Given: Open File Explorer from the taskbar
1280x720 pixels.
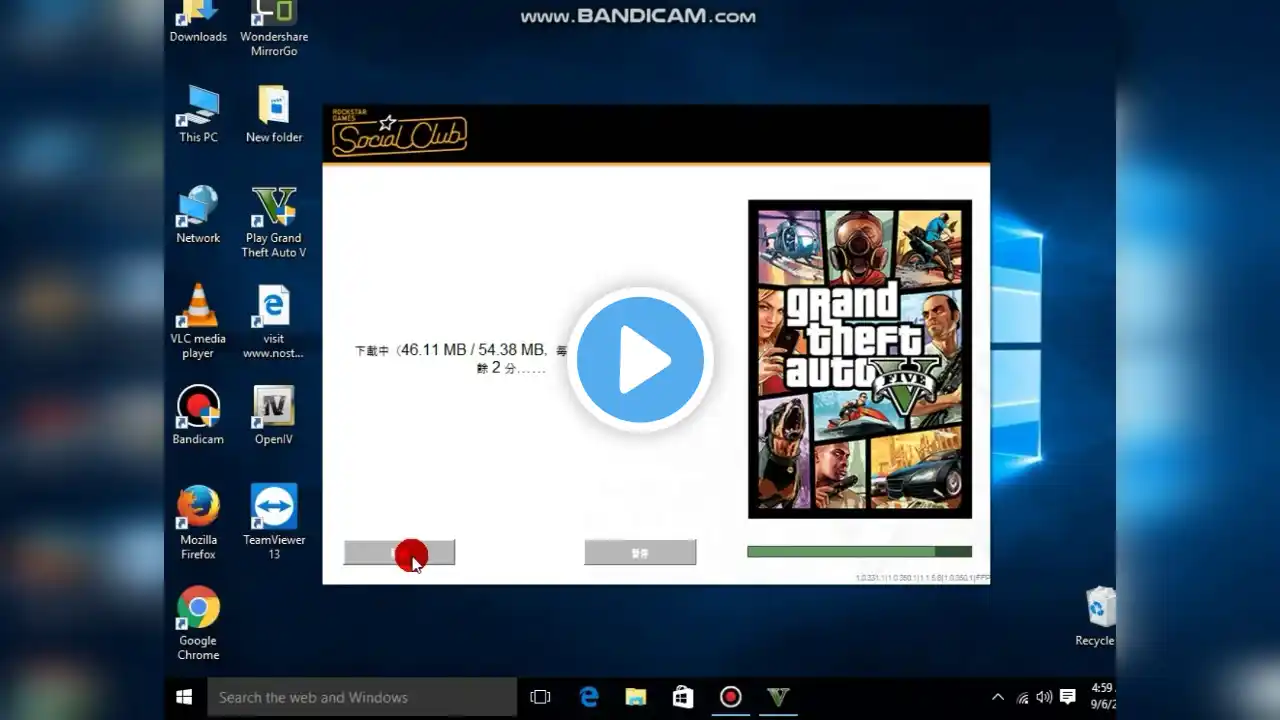Looking at the screenshot, I should pos(636,697).
